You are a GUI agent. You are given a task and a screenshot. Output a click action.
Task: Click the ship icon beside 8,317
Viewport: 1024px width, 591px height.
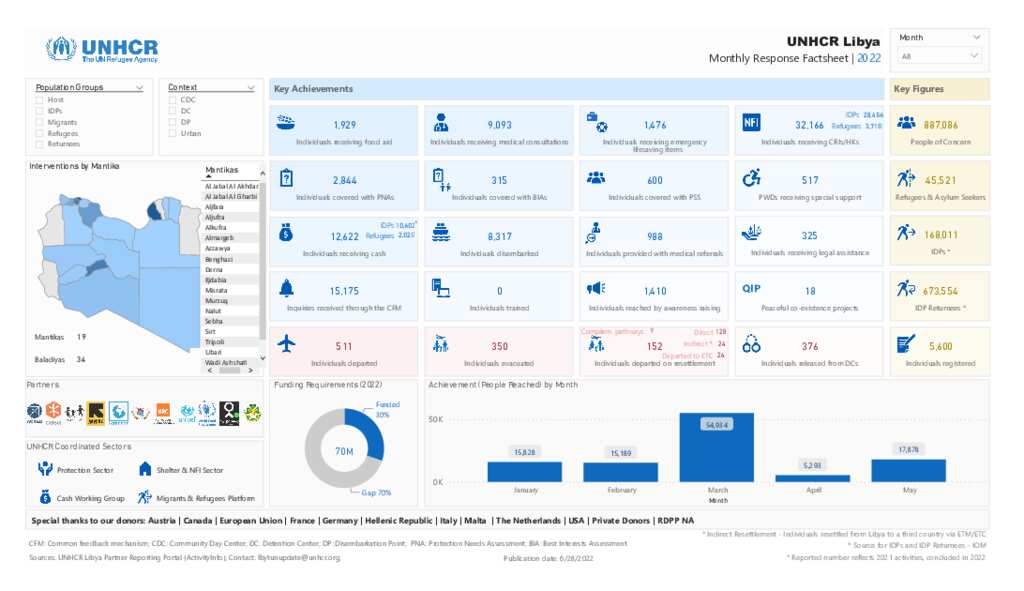point(441,233)
